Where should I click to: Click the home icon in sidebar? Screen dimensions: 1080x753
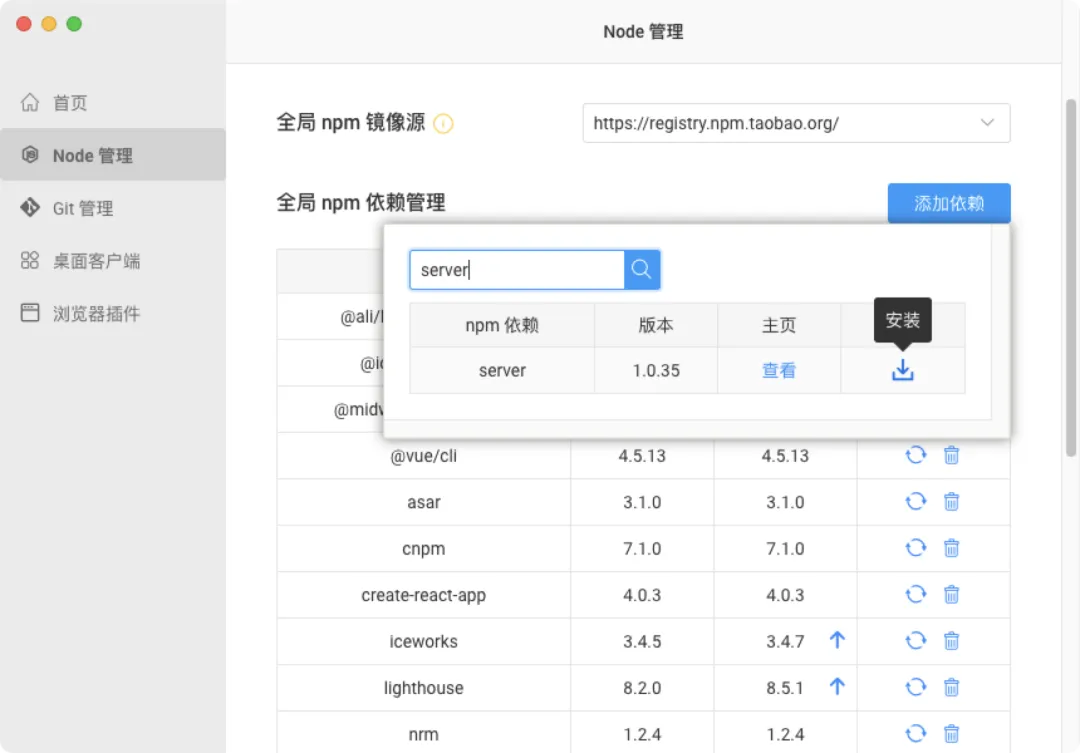(x=30, y=102)
